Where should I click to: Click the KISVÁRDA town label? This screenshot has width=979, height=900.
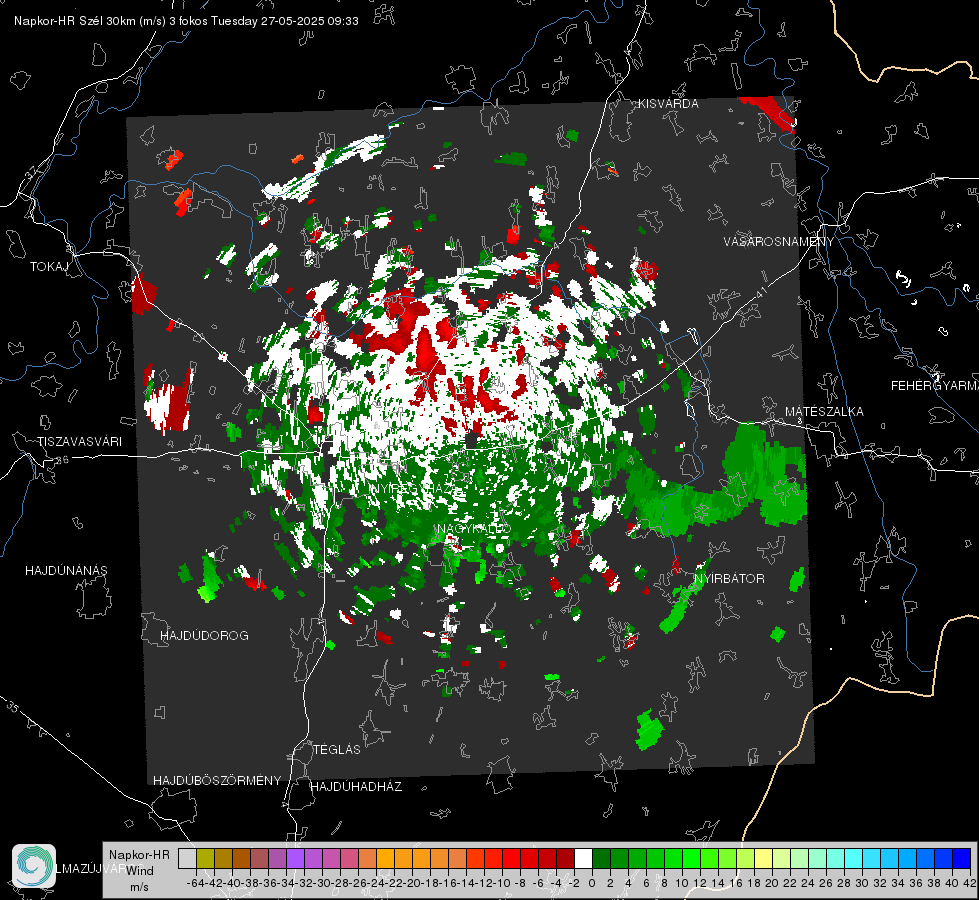[668, 104]
